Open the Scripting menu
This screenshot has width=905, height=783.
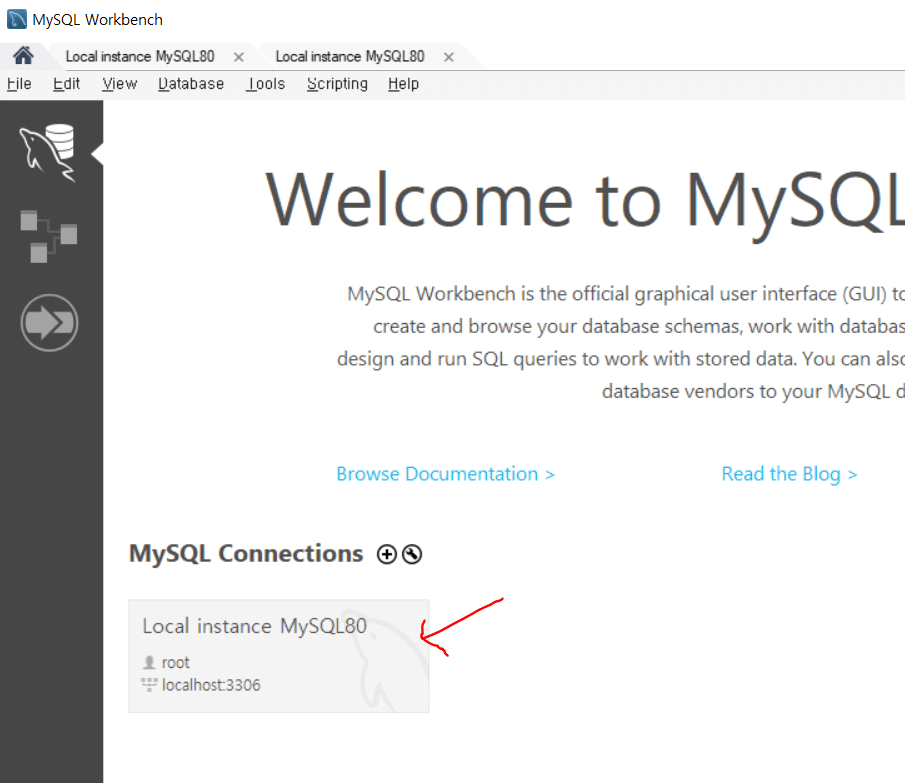point(337,84)
